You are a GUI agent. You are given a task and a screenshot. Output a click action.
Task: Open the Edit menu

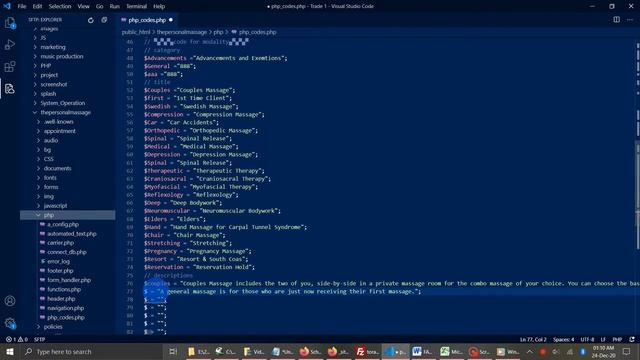click(x=38, y=6)
